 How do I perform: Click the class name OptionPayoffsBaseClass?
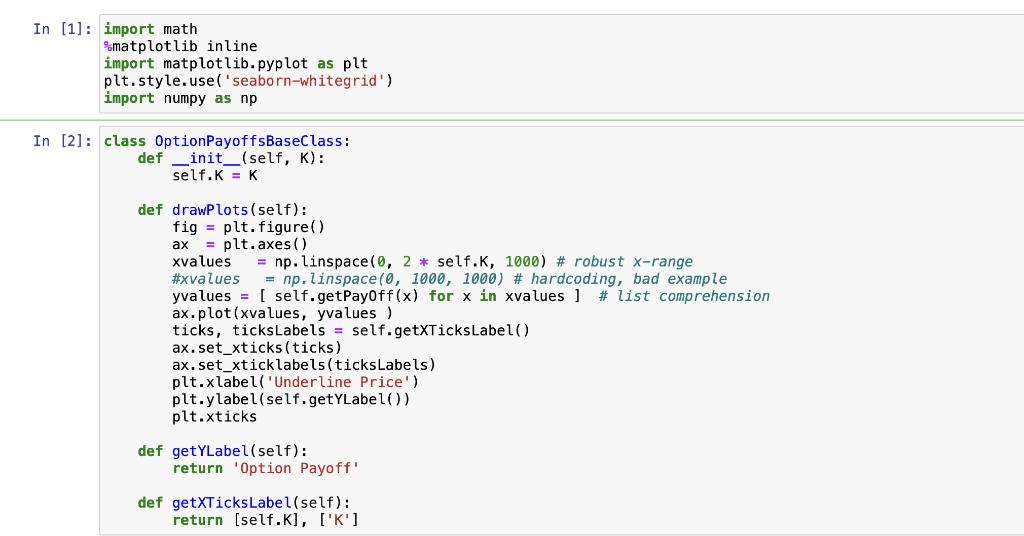click(248, 141)
